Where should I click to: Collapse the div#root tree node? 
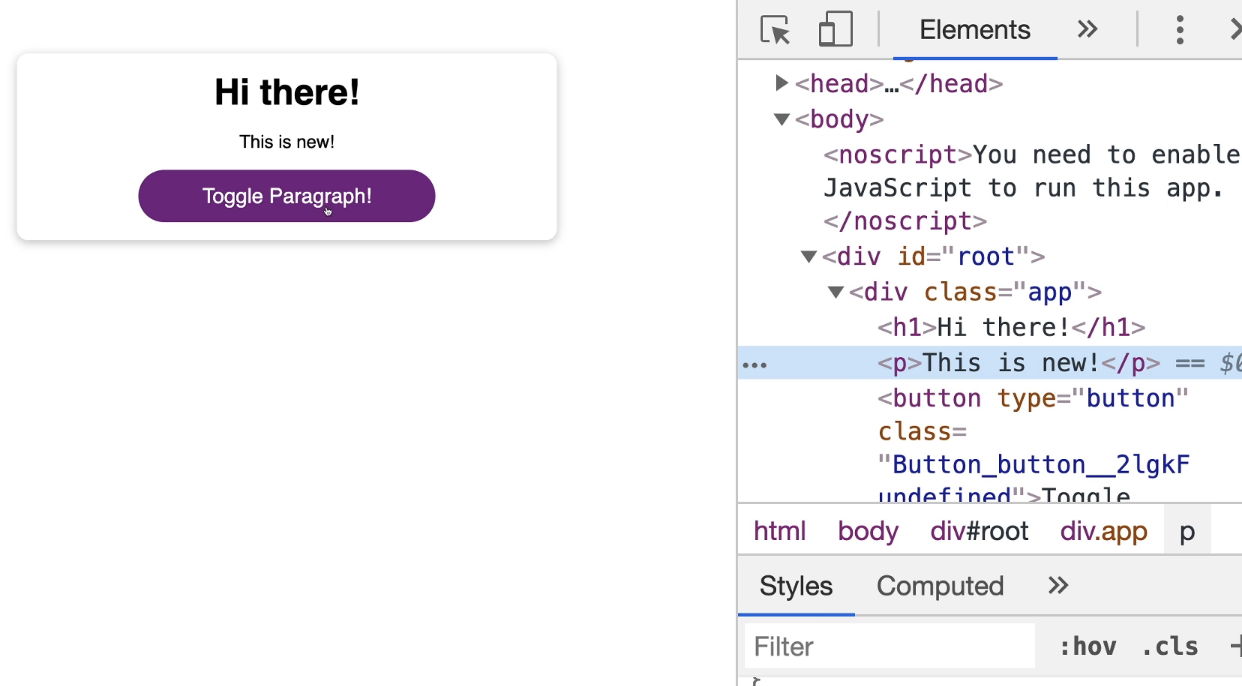(808, 256)
